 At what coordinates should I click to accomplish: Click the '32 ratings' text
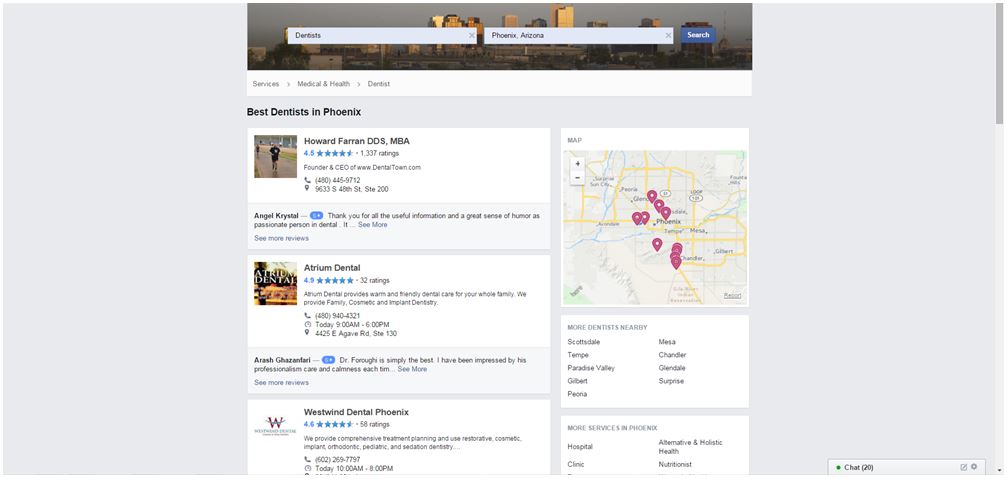(374, 281)
